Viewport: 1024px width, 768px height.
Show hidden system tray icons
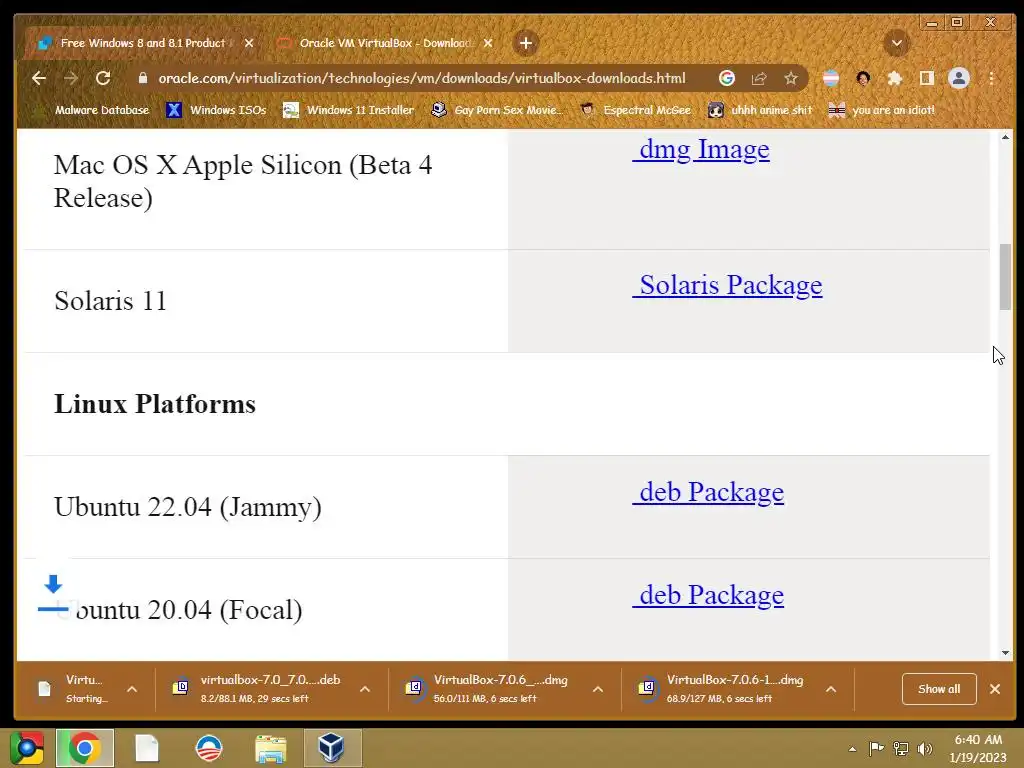tap(852, 749)
